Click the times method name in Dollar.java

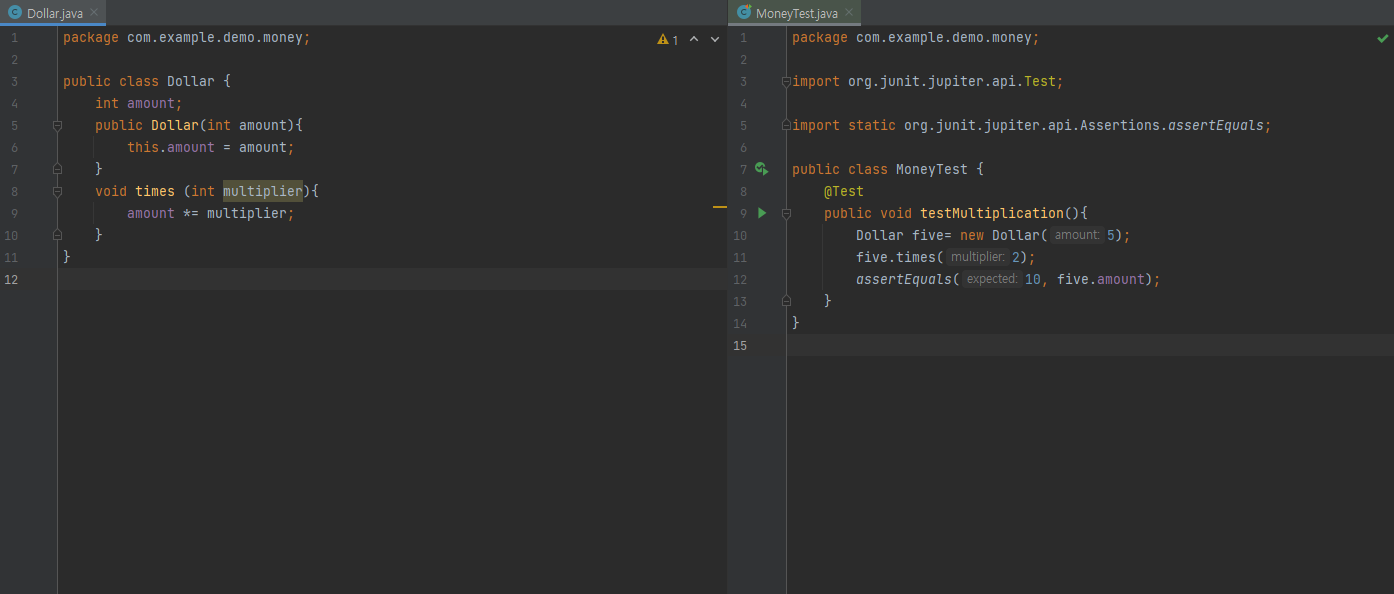155,191
